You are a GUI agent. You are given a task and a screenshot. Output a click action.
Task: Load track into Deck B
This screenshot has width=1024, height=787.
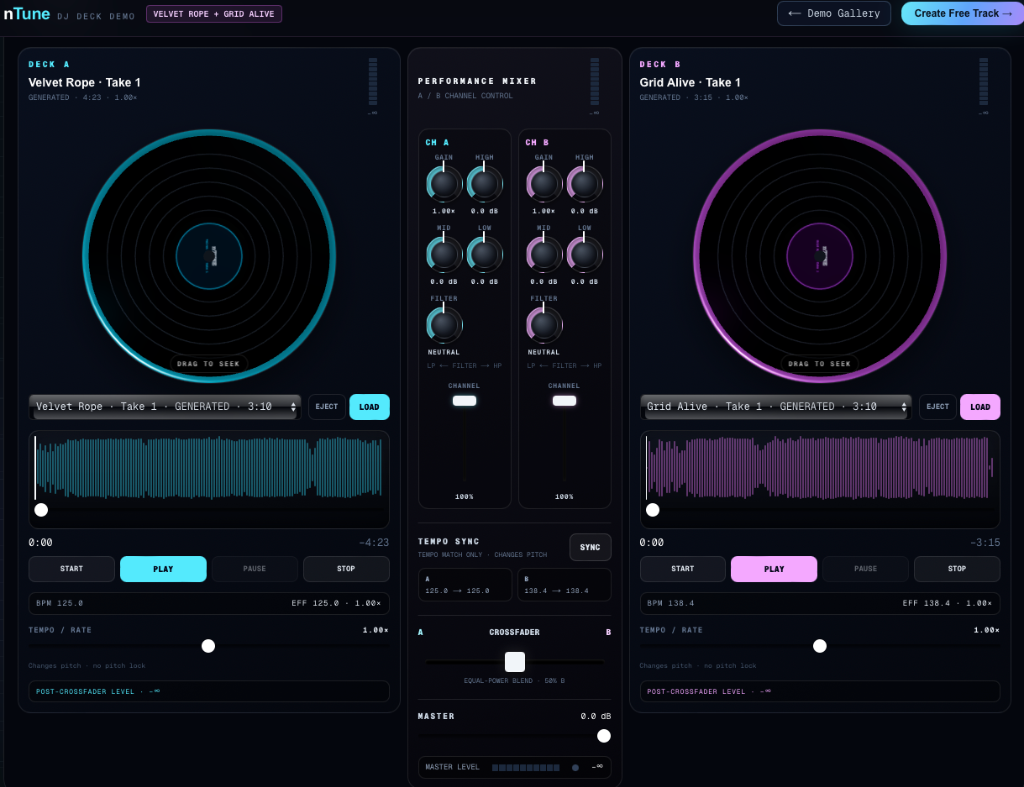[x=980, y=407]
